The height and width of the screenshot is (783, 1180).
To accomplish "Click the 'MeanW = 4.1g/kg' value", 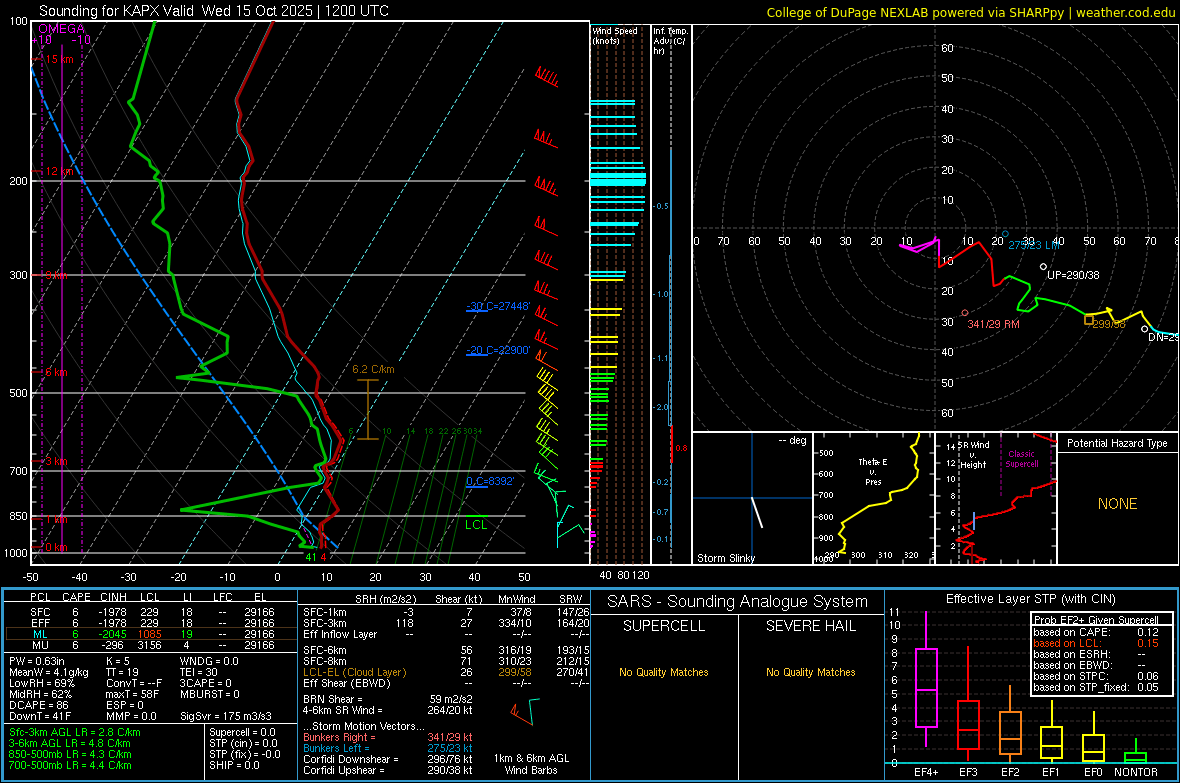I will tap(48, 672).
